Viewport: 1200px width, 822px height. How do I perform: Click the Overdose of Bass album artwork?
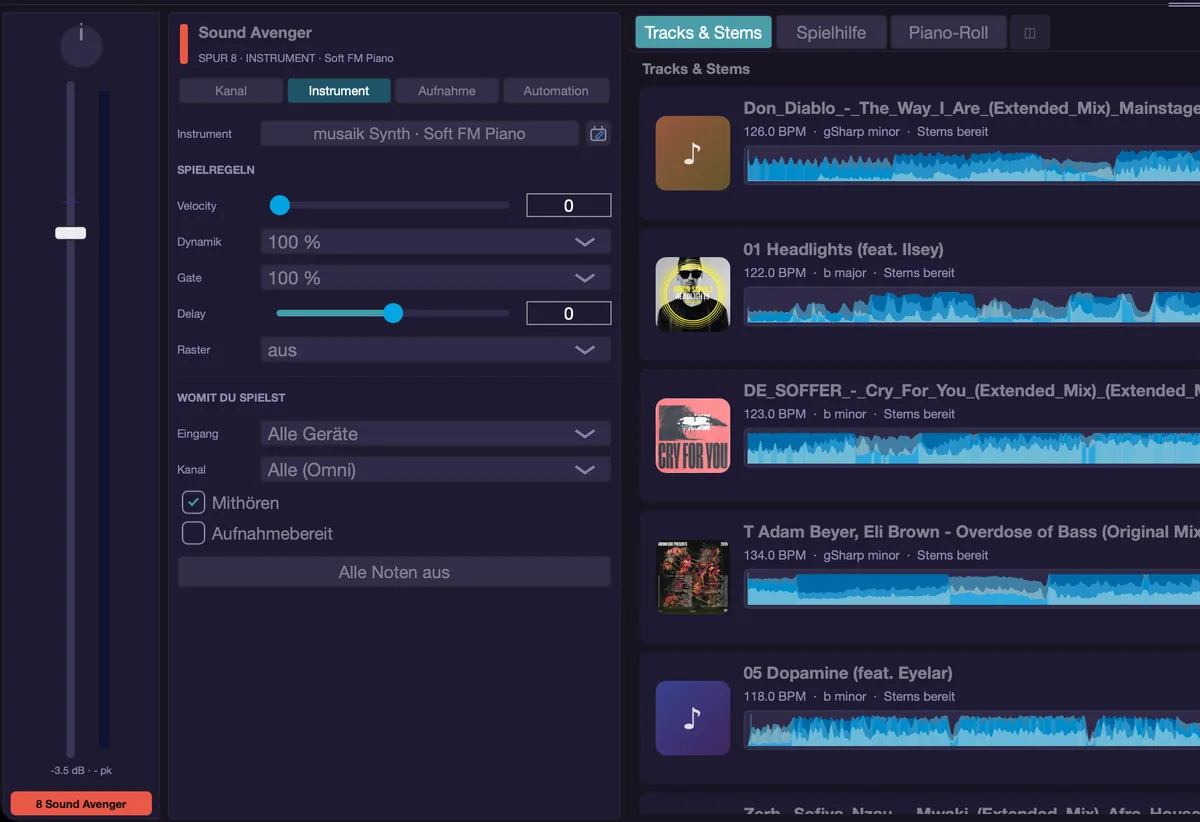pos(692,576)
